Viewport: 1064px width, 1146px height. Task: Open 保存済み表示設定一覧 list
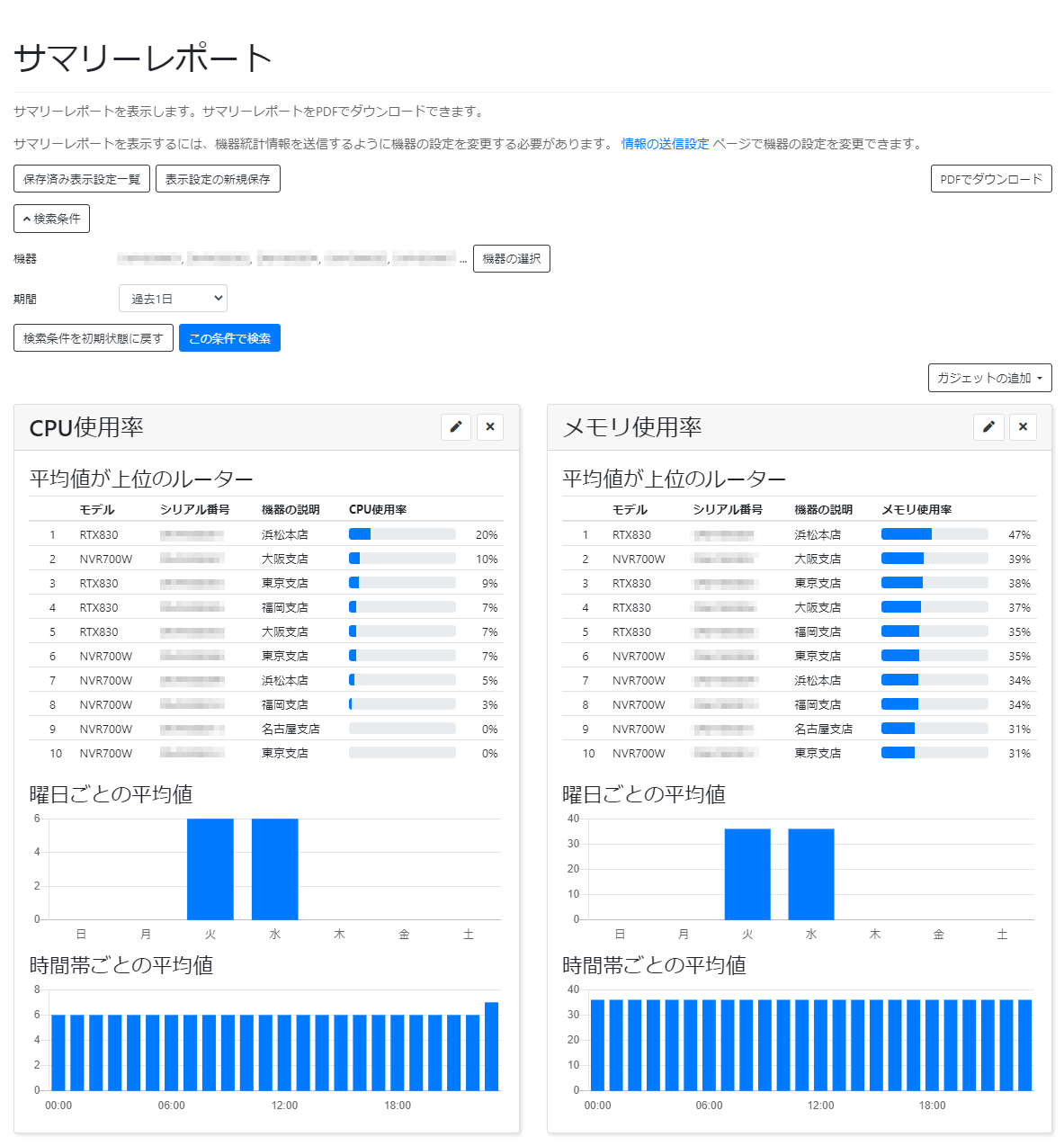click(81, 178)
